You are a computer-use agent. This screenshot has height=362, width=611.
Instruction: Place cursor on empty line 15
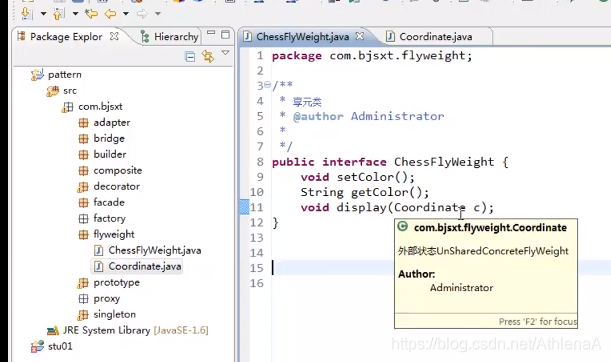(440, 268)
